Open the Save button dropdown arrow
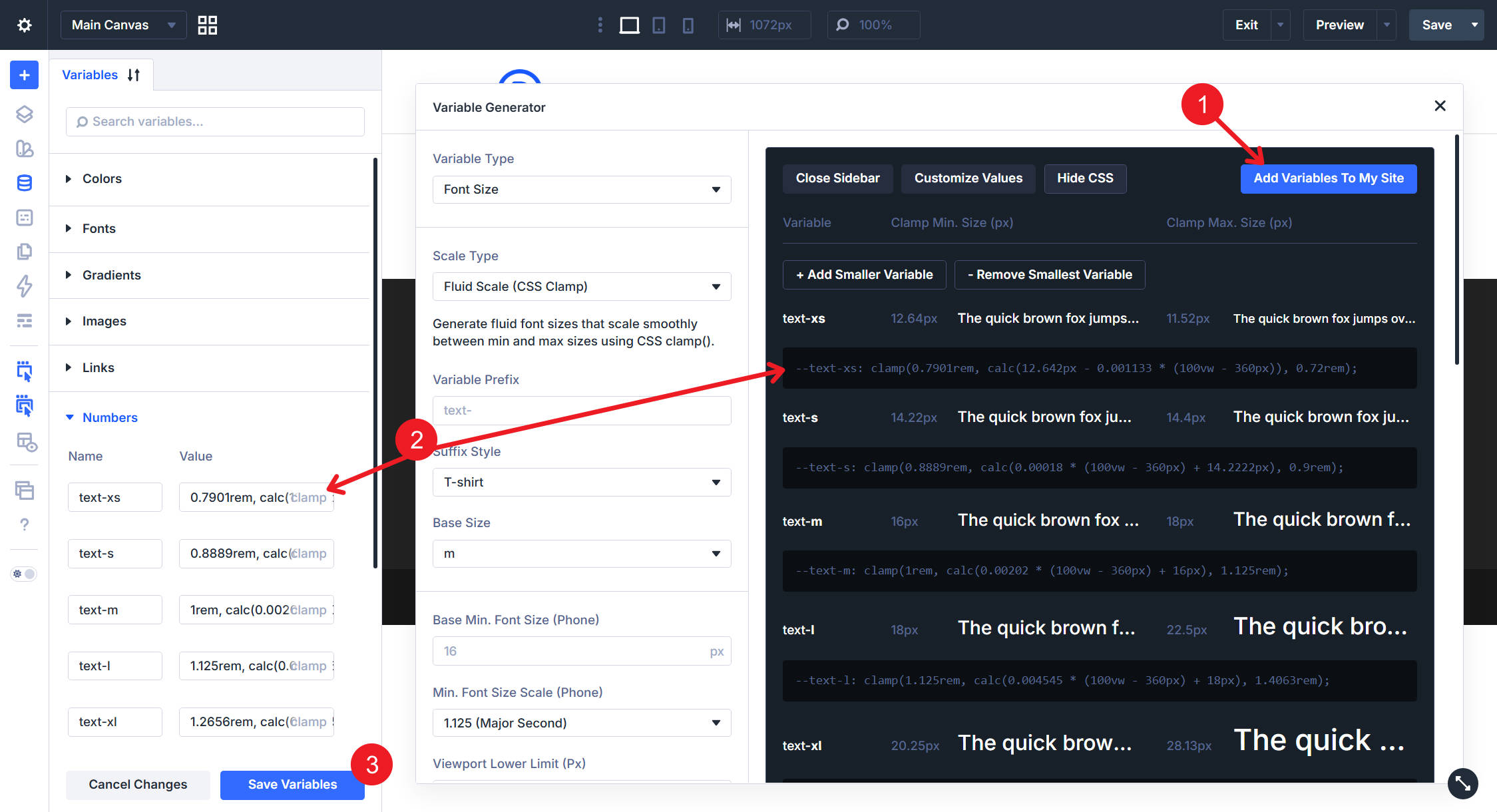 click(1474, 25)
